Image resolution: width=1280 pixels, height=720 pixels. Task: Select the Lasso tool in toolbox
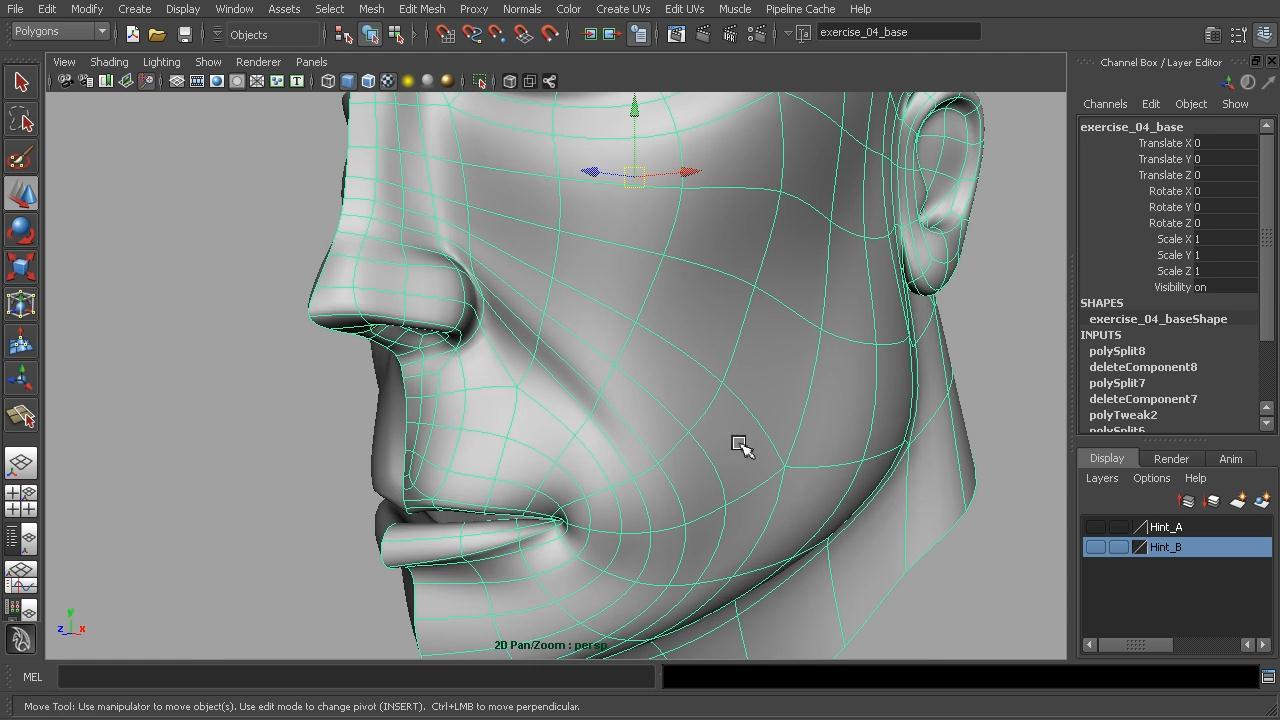pos(21,121)
